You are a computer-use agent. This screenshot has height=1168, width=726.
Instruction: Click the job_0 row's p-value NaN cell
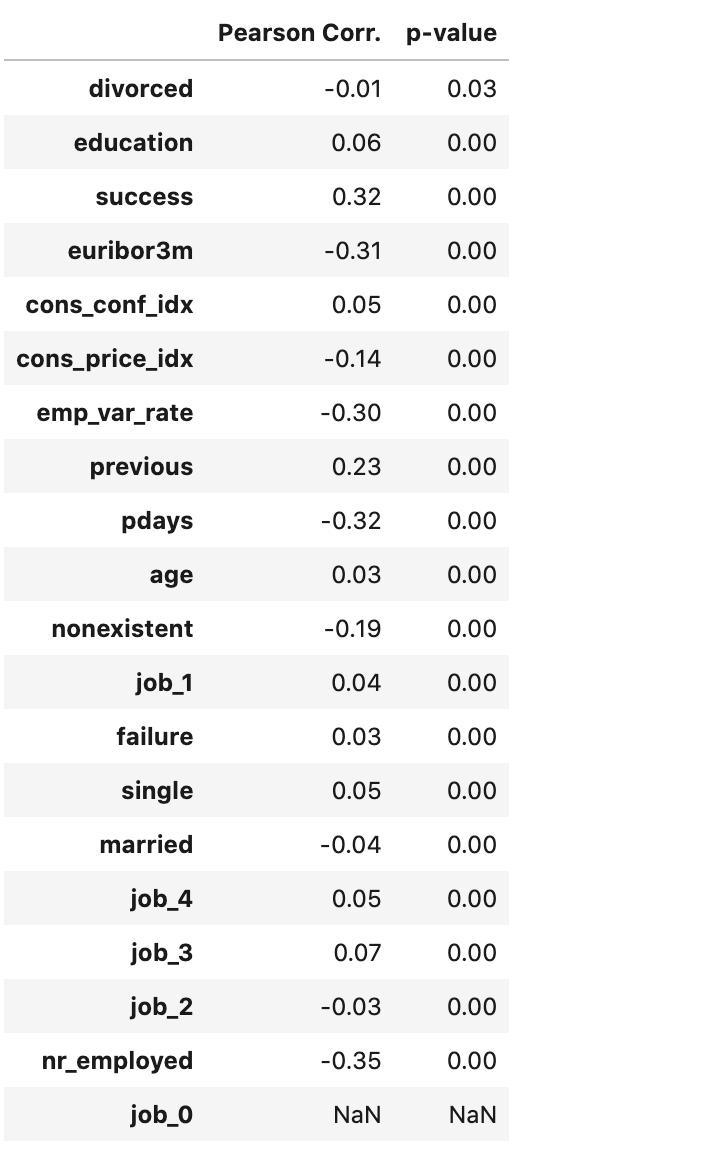[x=472, y=1115]
